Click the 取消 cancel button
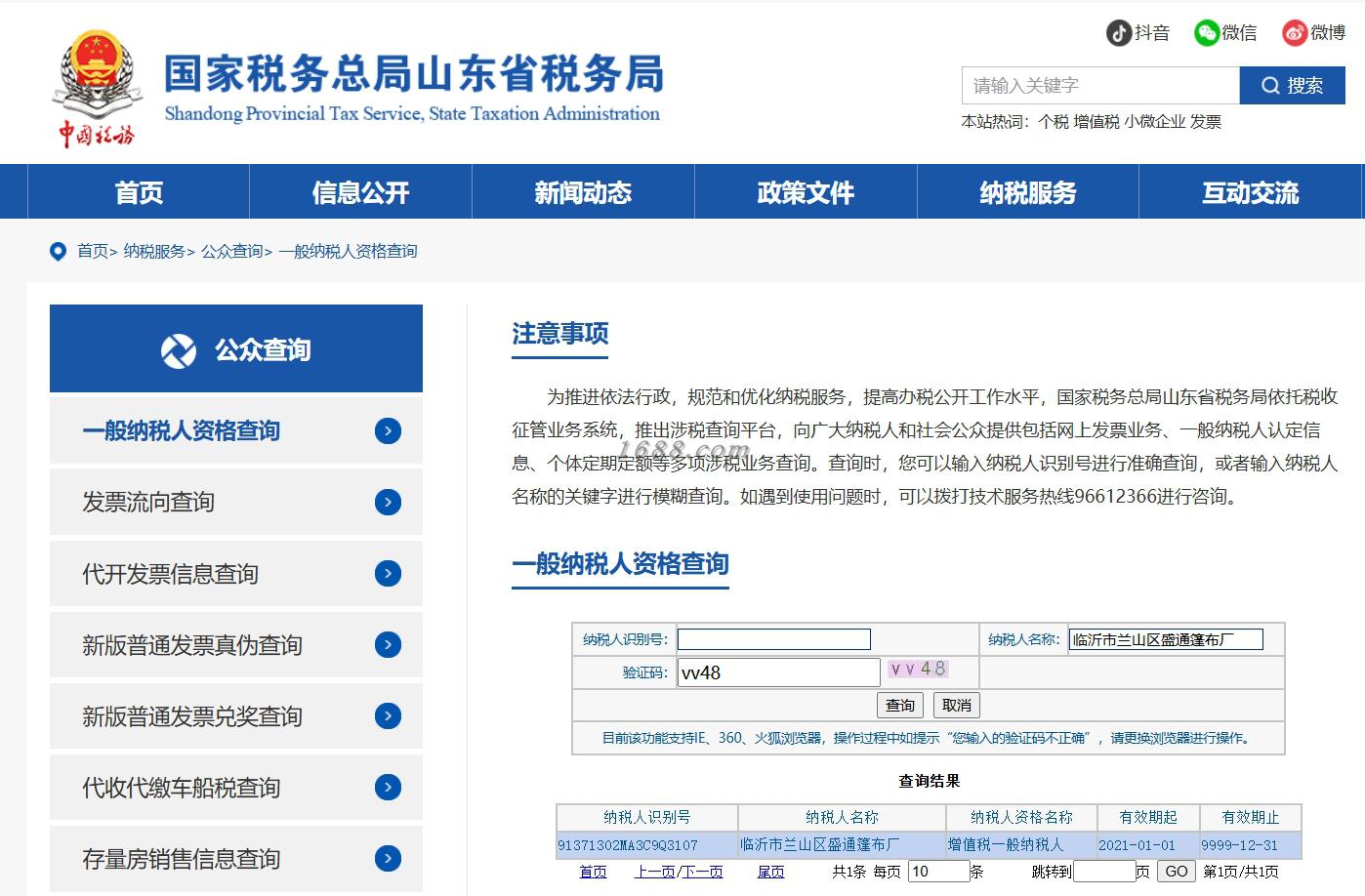The image size is (1365, 896). pos(957,705)
